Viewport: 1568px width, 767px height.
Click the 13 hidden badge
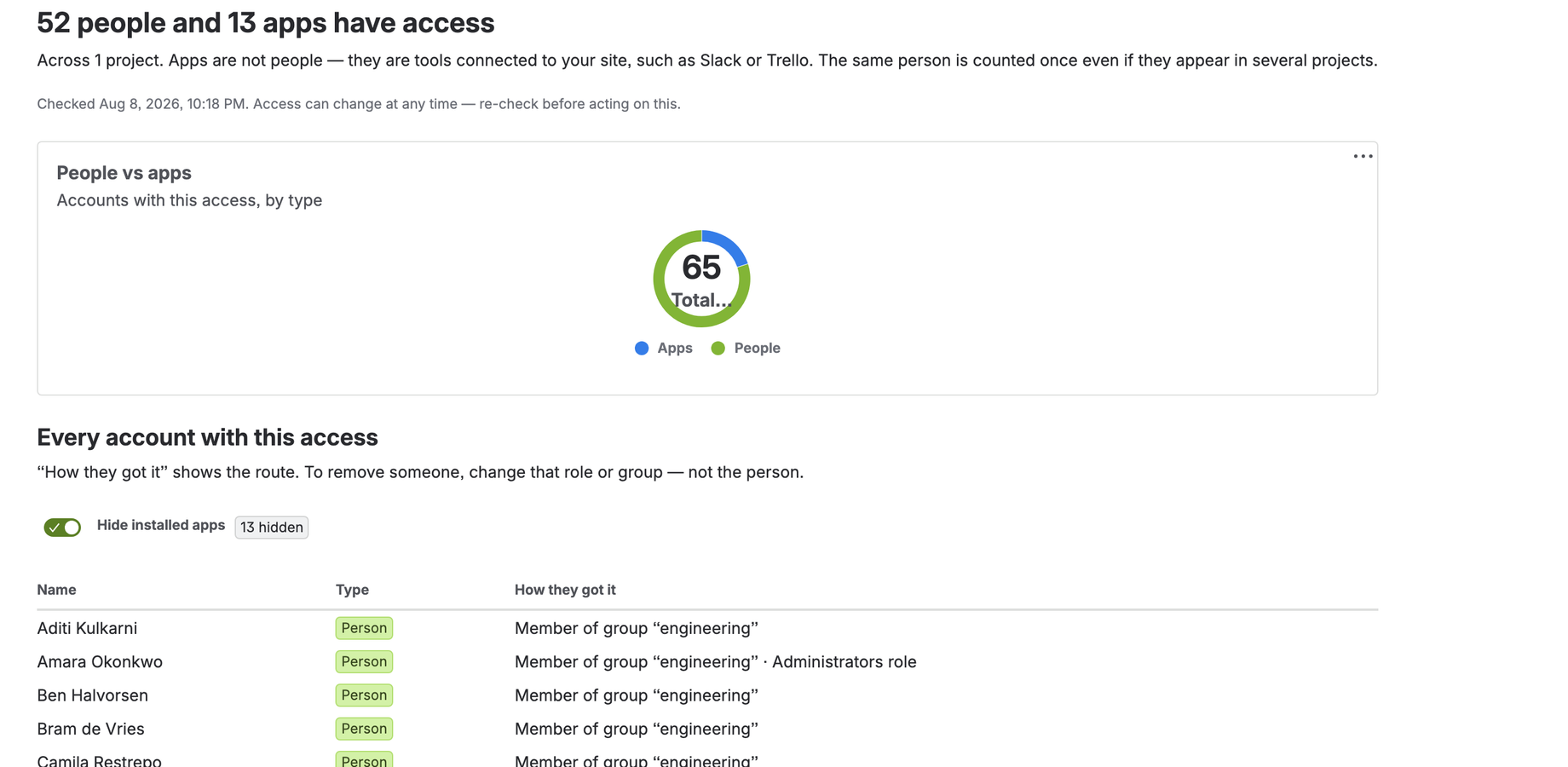click(x=271, y=528)
